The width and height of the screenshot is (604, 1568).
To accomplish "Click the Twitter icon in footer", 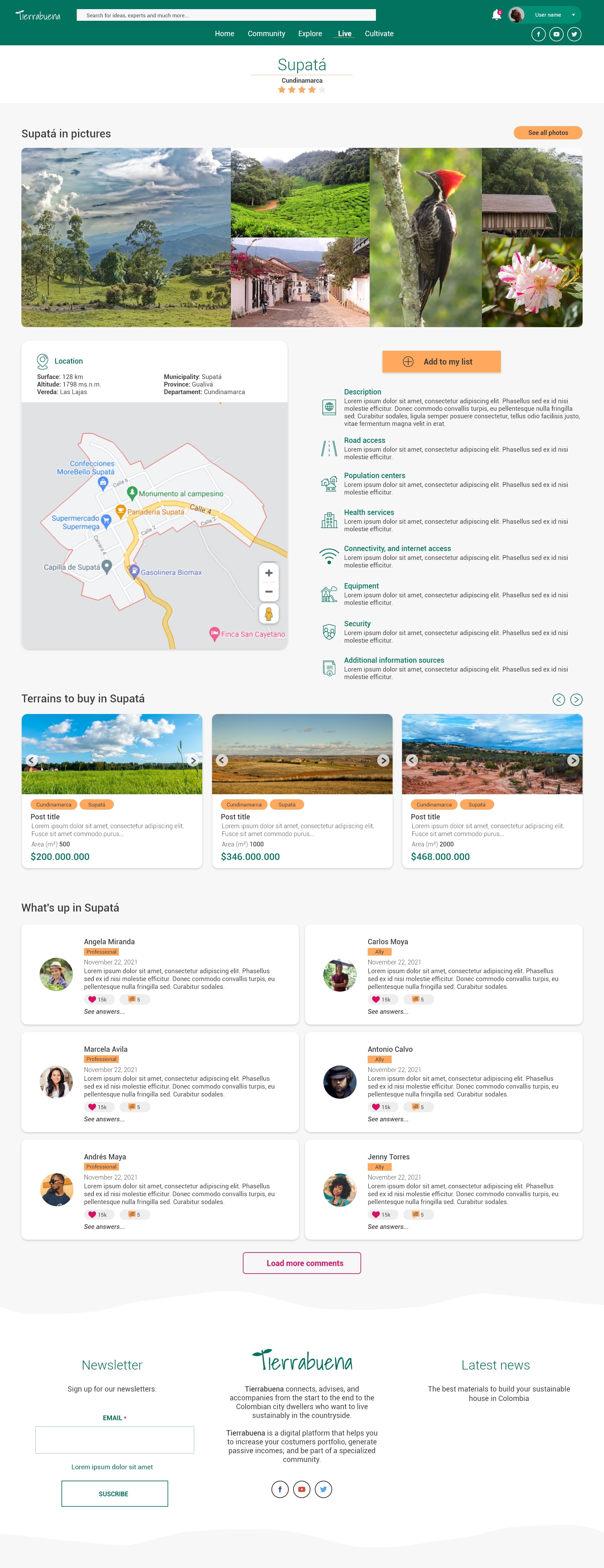I will pyautogui.click(x=323, y=1489).
